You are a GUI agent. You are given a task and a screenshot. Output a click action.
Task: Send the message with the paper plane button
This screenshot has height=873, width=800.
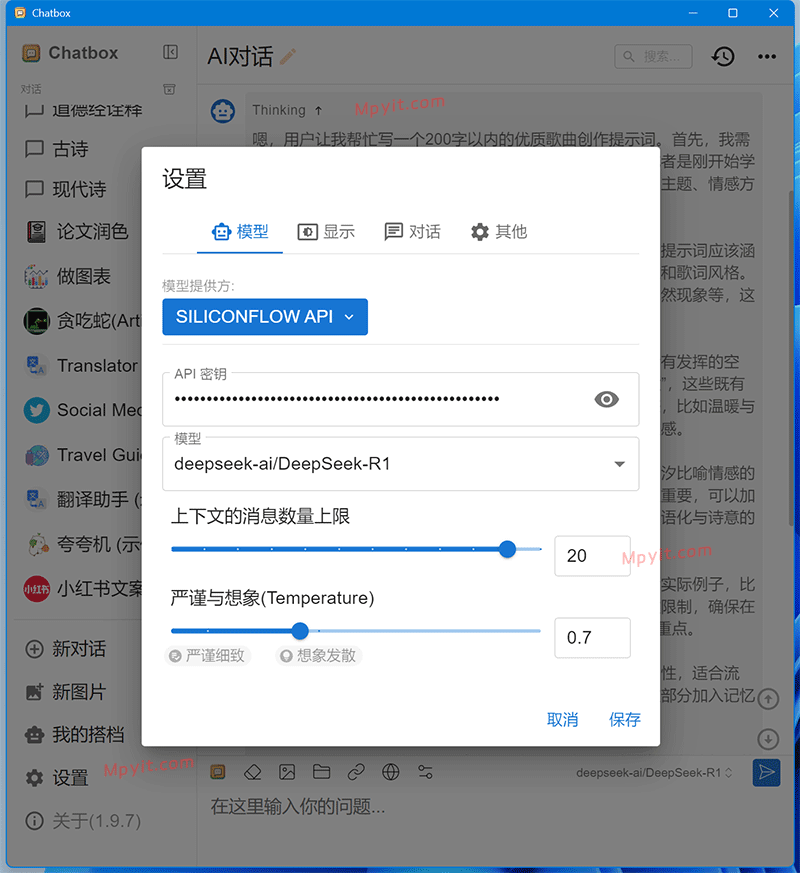(x=766, y=772)
